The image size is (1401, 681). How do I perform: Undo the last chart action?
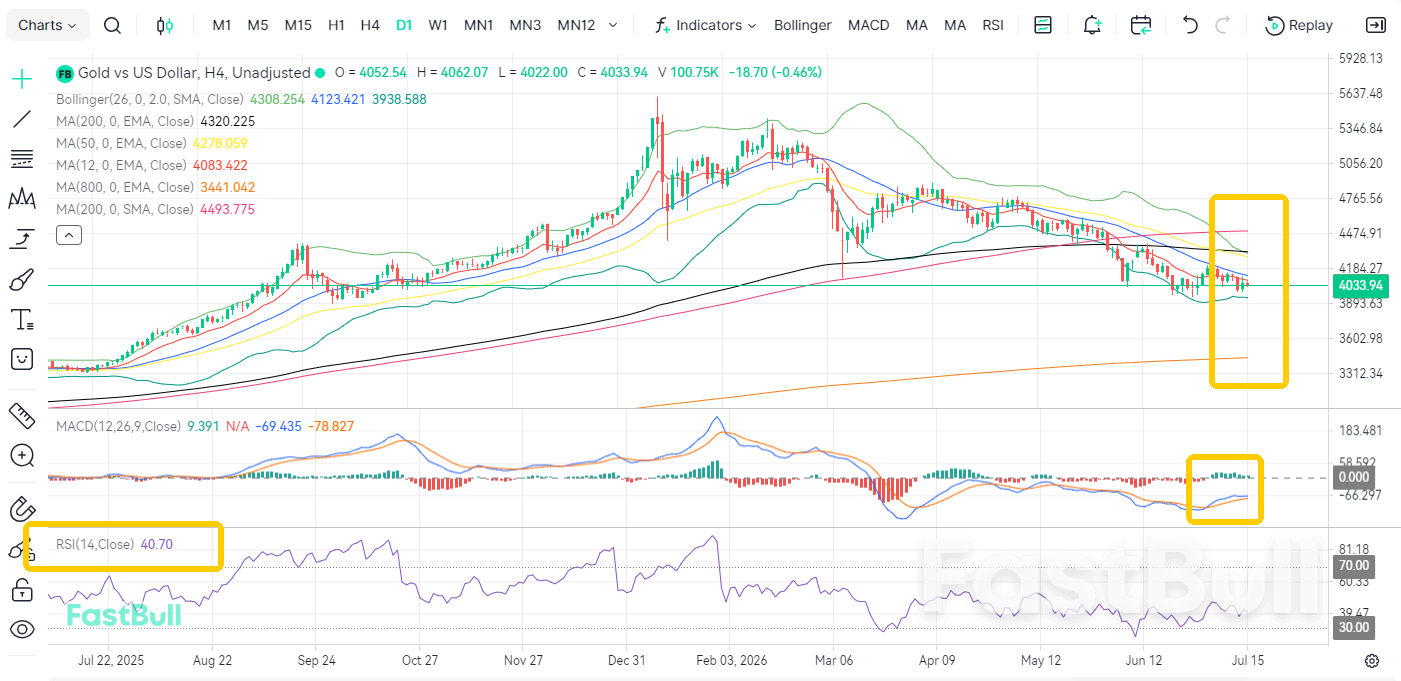pos(1190,25)
